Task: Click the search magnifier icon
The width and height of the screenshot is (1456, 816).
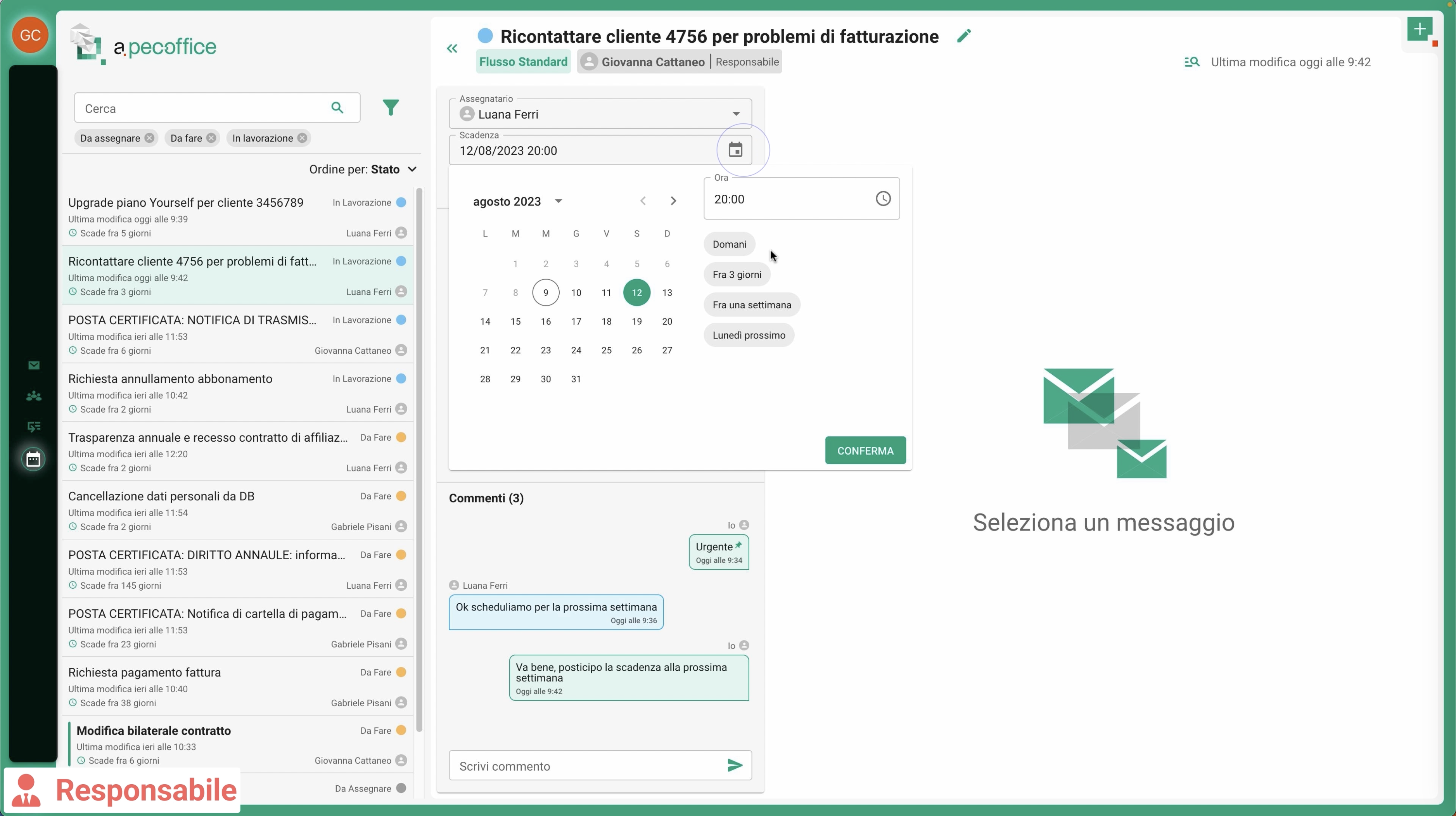Action: click(x=337, y=107)
